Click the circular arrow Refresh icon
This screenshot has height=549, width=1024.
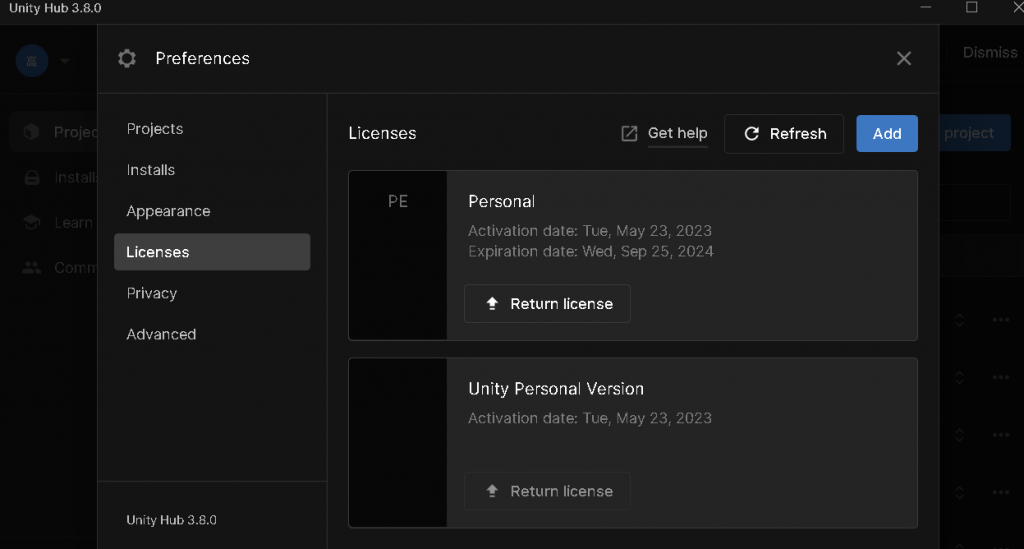tap(752, 133)
